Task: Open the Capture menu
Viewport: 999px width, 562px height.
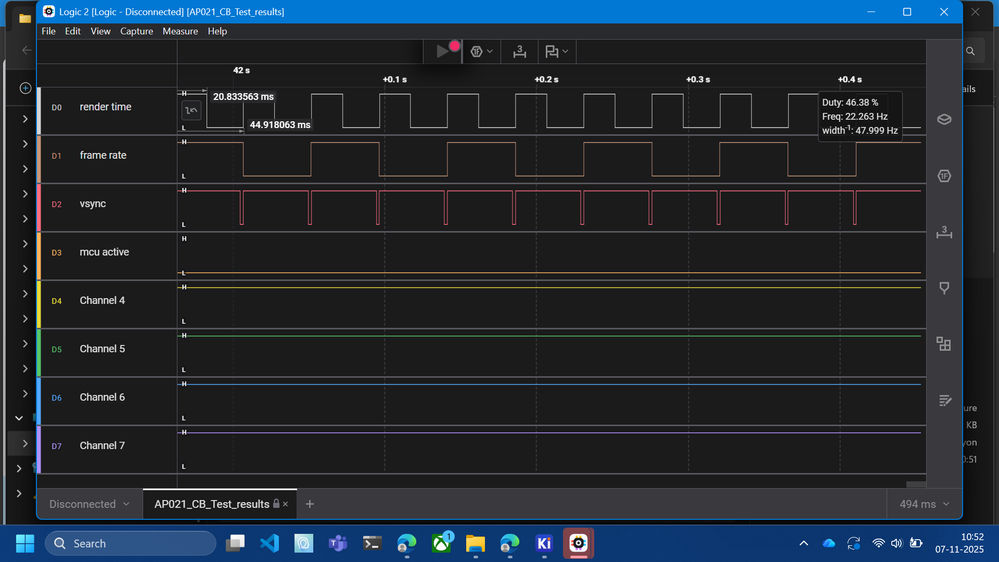Action: pyautogui.click(x=136, y=31)
